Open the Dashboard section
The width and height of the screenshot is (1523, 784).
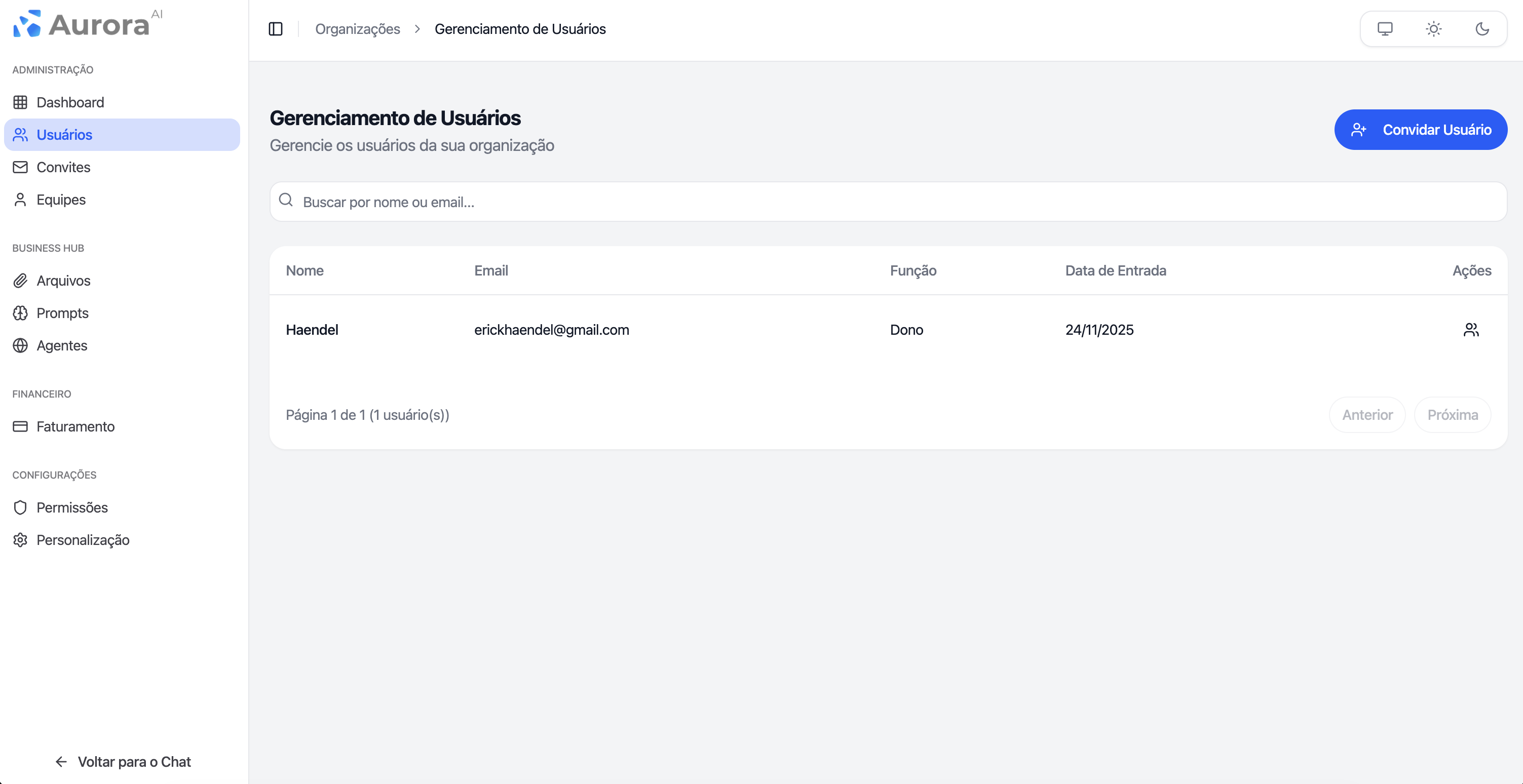click(70, 102)
